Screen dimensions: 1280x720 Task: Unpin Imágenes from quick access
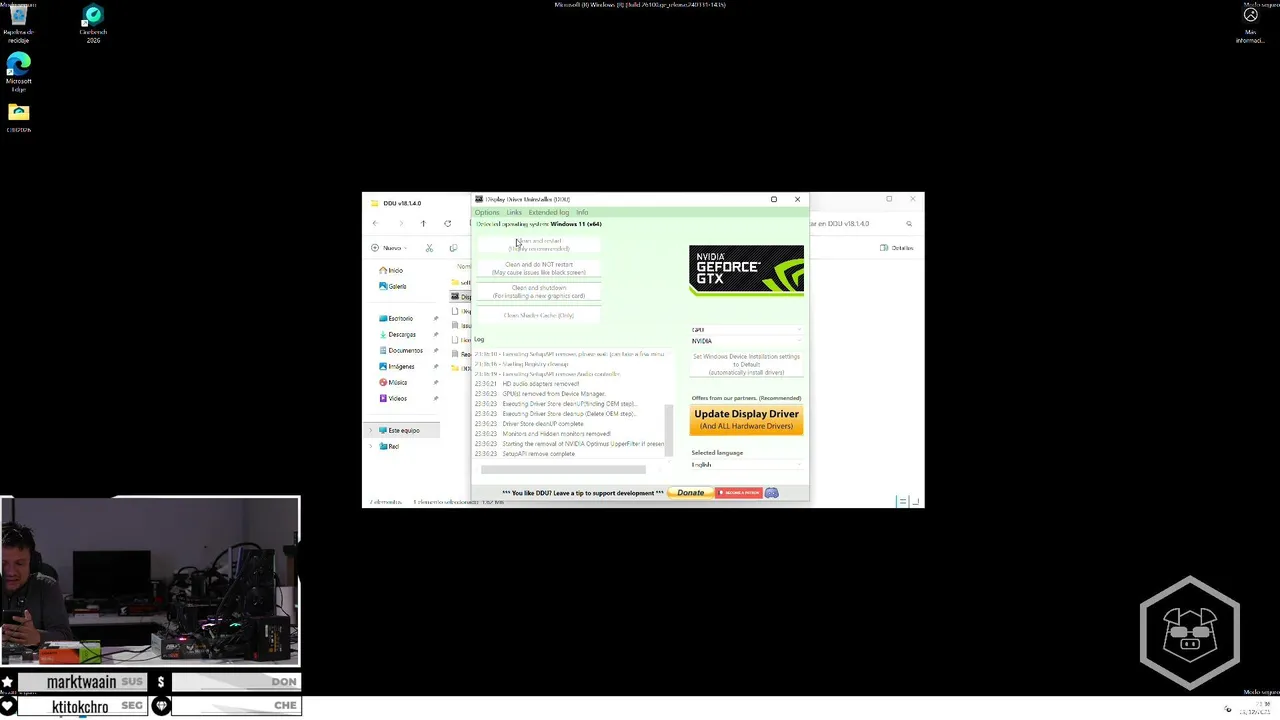click(x=436, y=366)
